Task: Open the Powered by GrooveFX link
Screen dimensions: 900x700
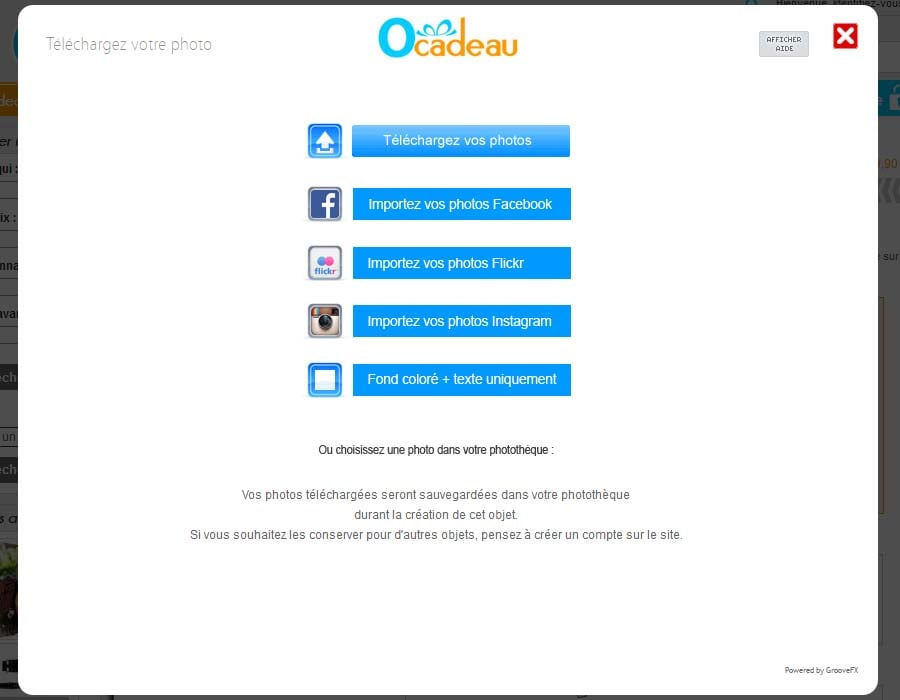Action: [821, 670]
